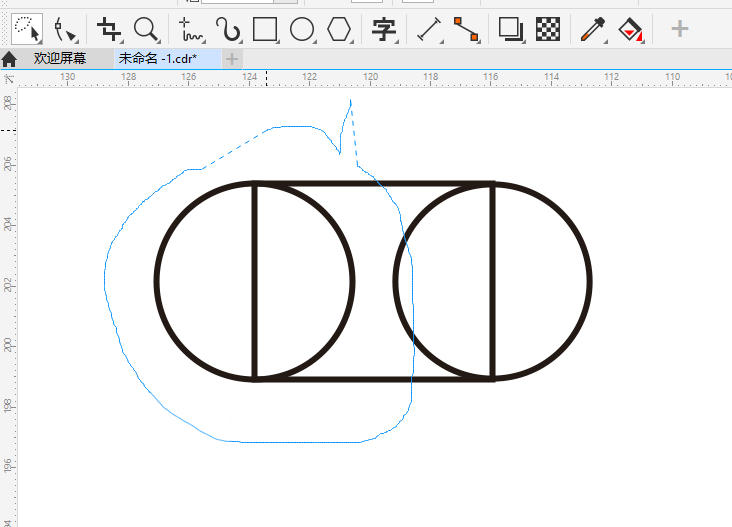Select the Shape edit tool

click(x=64, y=30)
